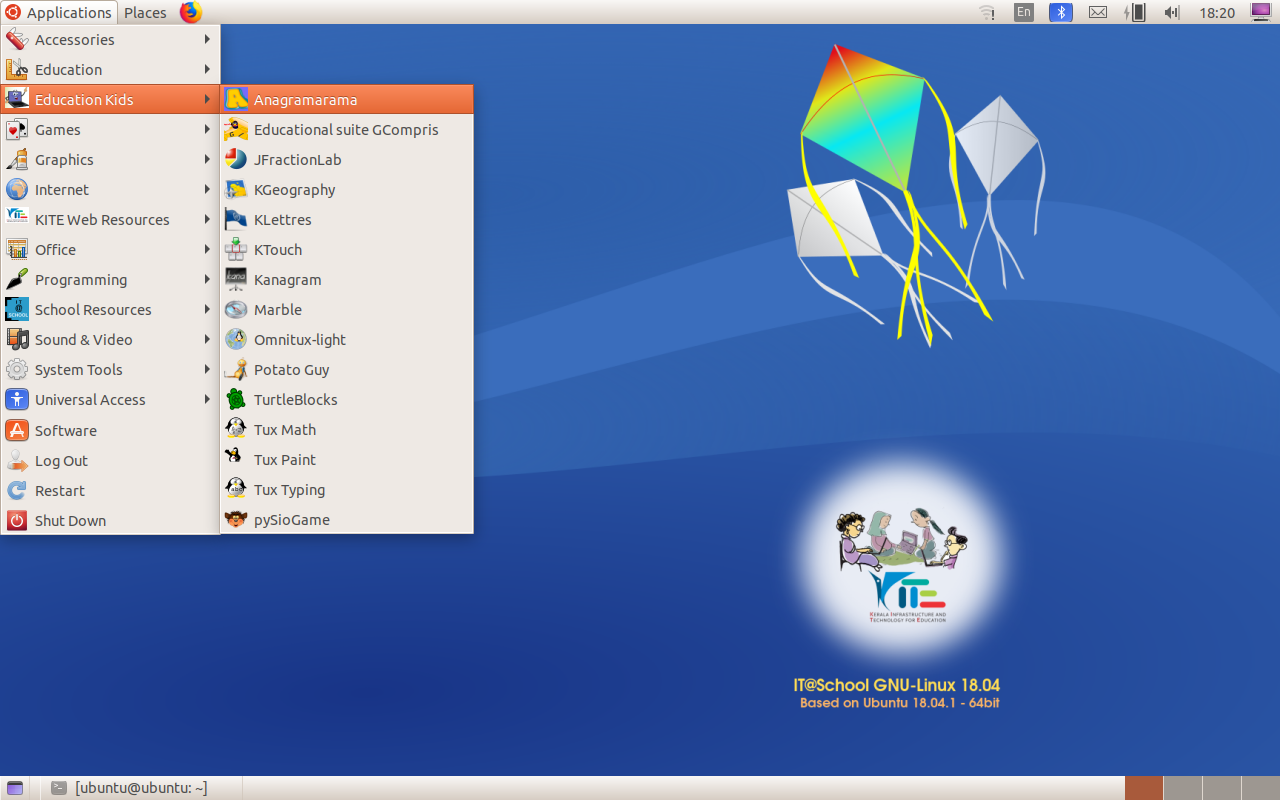
Task: Open the Places menu
Action: pos(144,12)
